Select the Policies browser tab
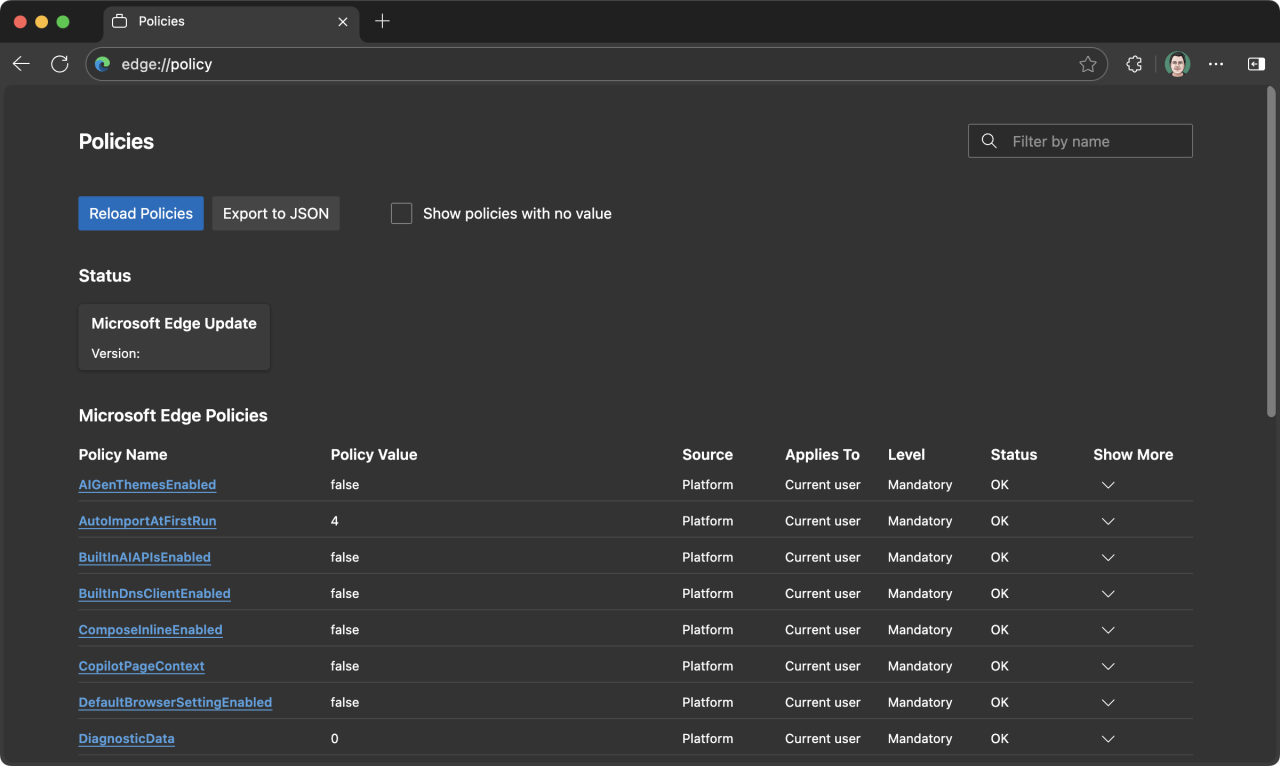Image resolution: width=1280 pixels, height=766 pixels. tap(220, 21)
